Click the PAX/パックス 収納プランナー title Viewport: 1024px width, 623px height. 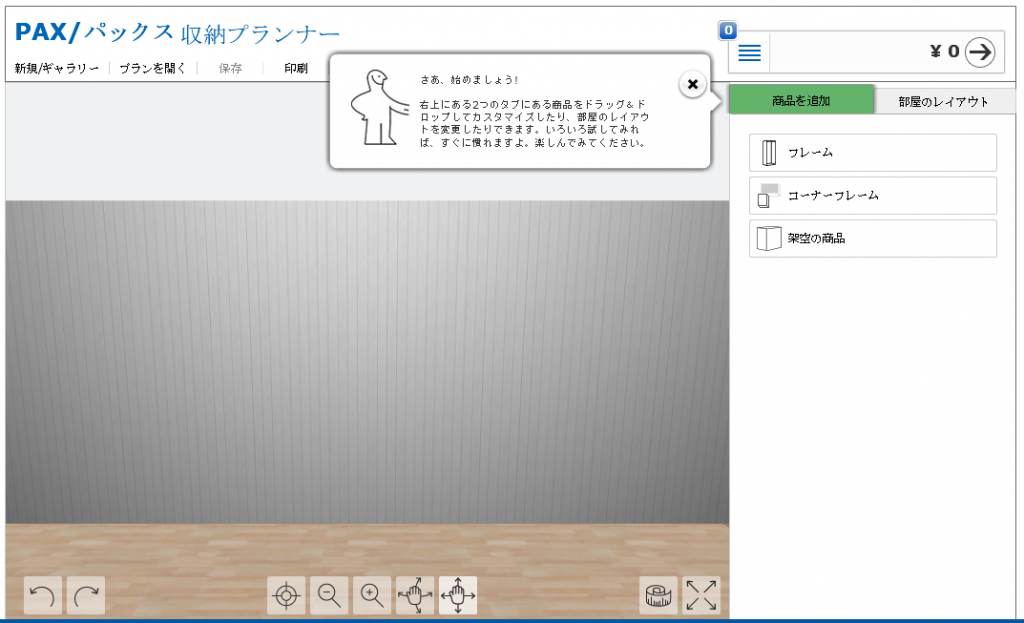point(177,33)
